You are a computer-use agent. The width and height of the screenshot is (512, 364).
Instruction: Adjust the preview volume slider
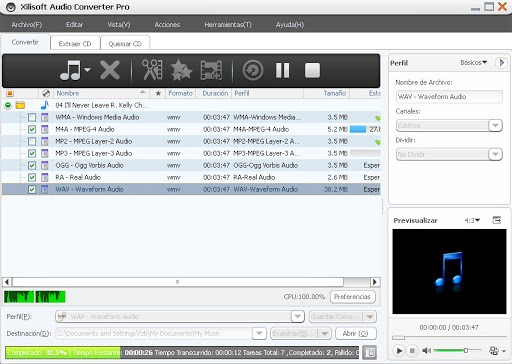(457, 350)
